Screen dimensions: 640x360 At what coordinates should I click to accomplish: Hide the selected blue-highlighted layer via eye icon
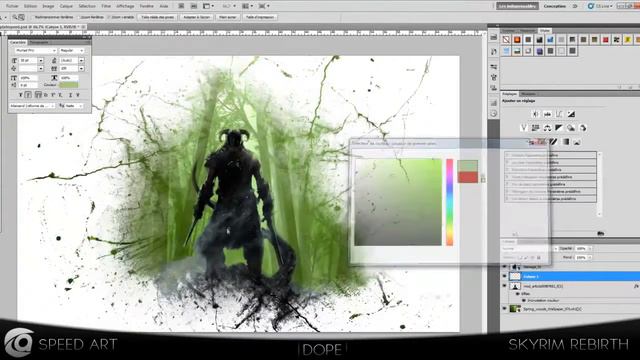pyautogui.click(x=504, y=276)
